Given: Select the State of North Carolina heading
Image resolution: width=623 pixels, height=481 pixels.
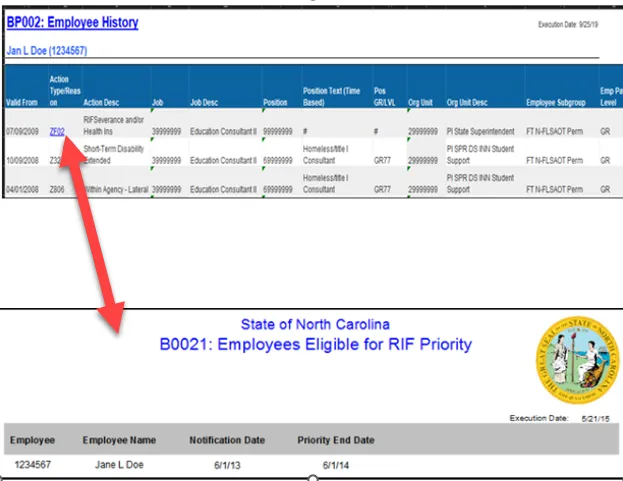Looking at the screenshot, I should pos(315,325).
